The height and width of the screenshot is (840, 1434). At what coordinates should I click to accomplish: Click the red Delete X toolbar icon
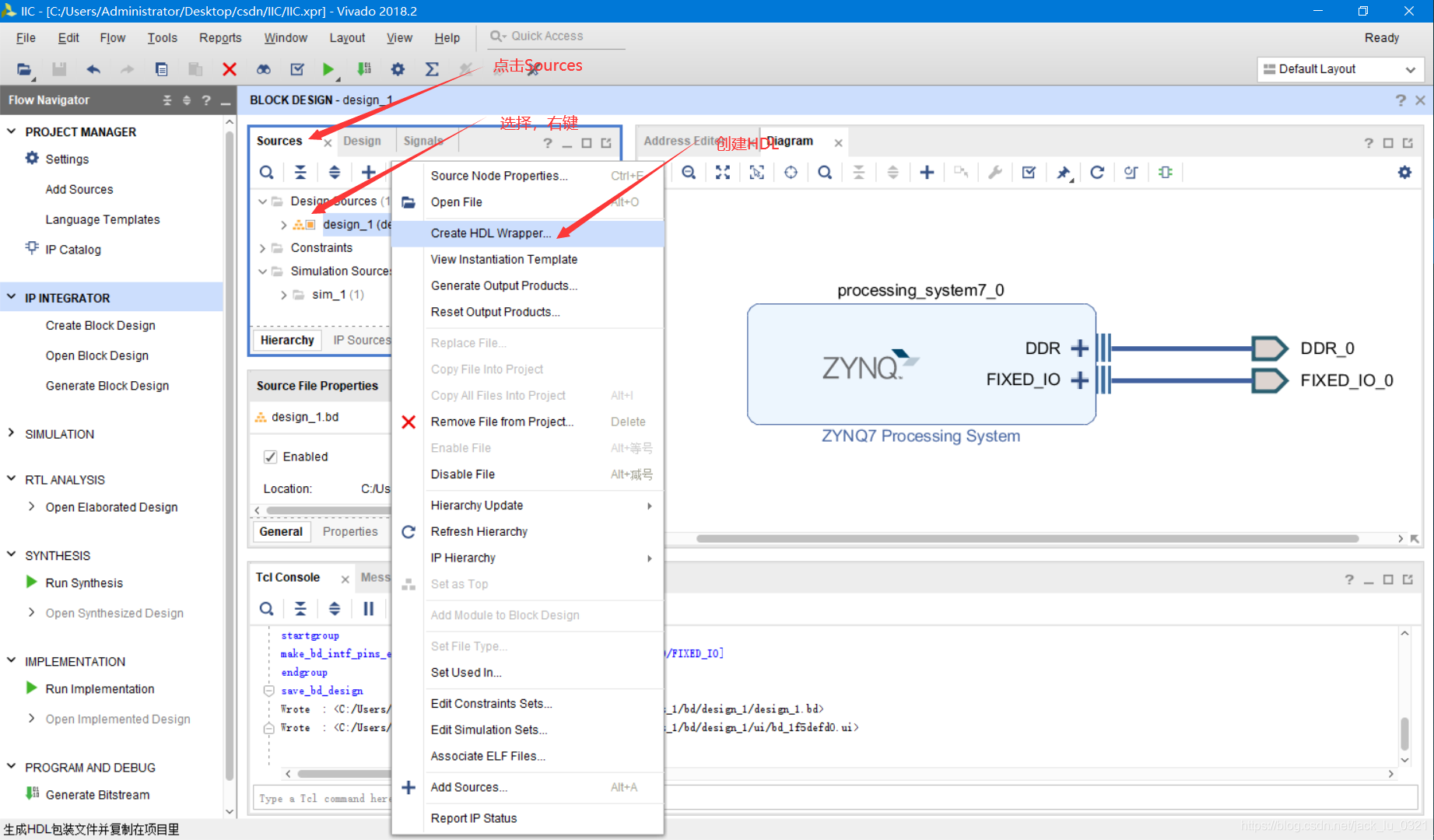point(230,69)
